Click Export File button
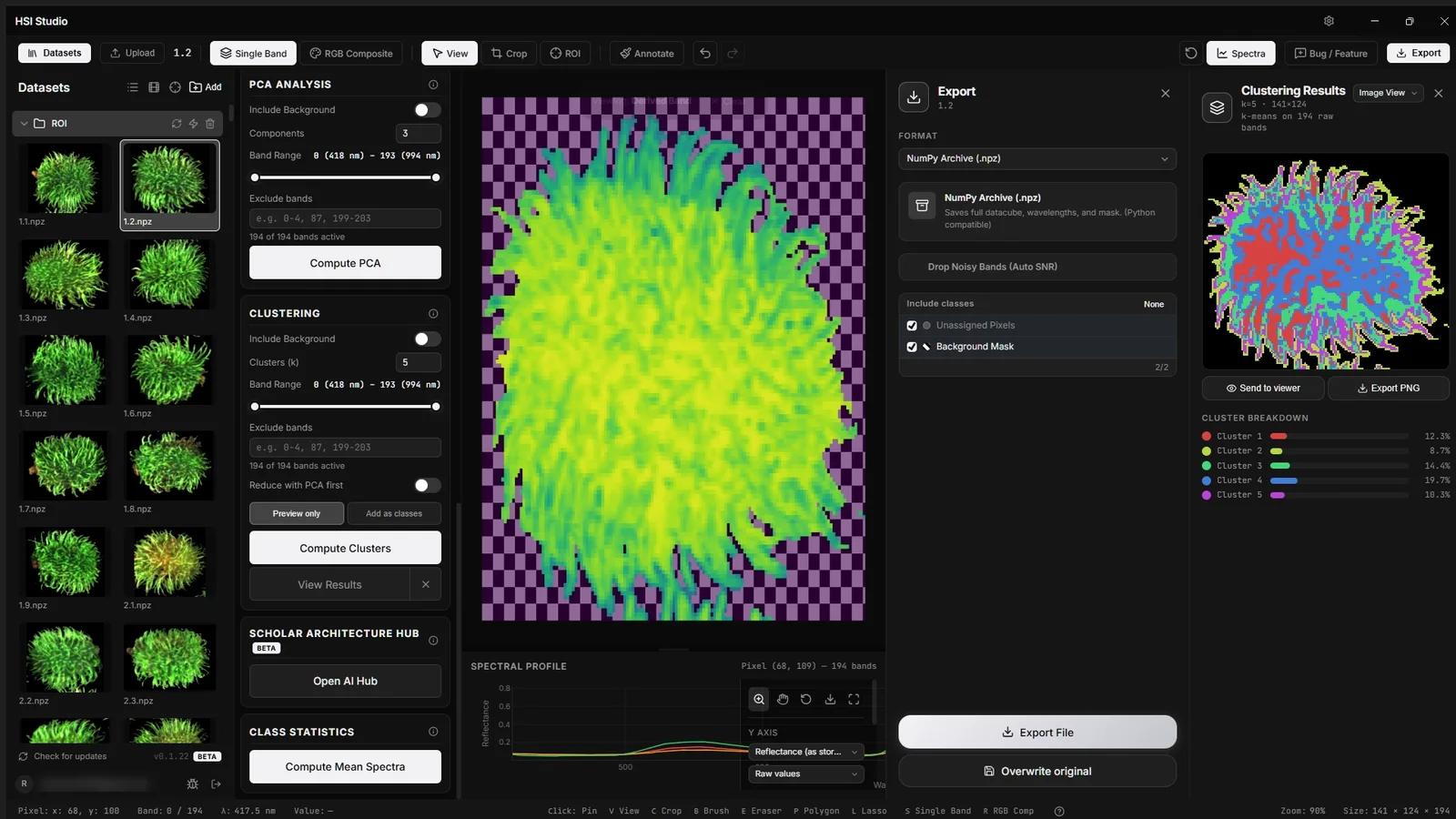 pyautogui.click(x=1037, y=733)
